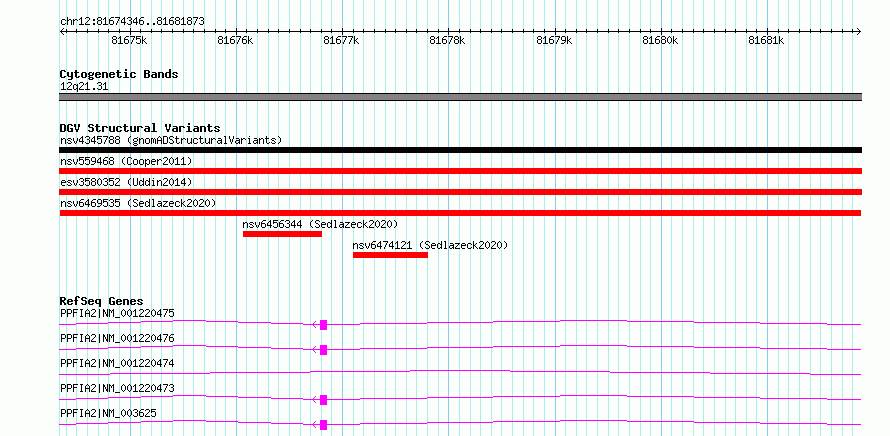Open PPFIA2|NM_001220475 transcript label
890x436 pixels.
point(117,313)
